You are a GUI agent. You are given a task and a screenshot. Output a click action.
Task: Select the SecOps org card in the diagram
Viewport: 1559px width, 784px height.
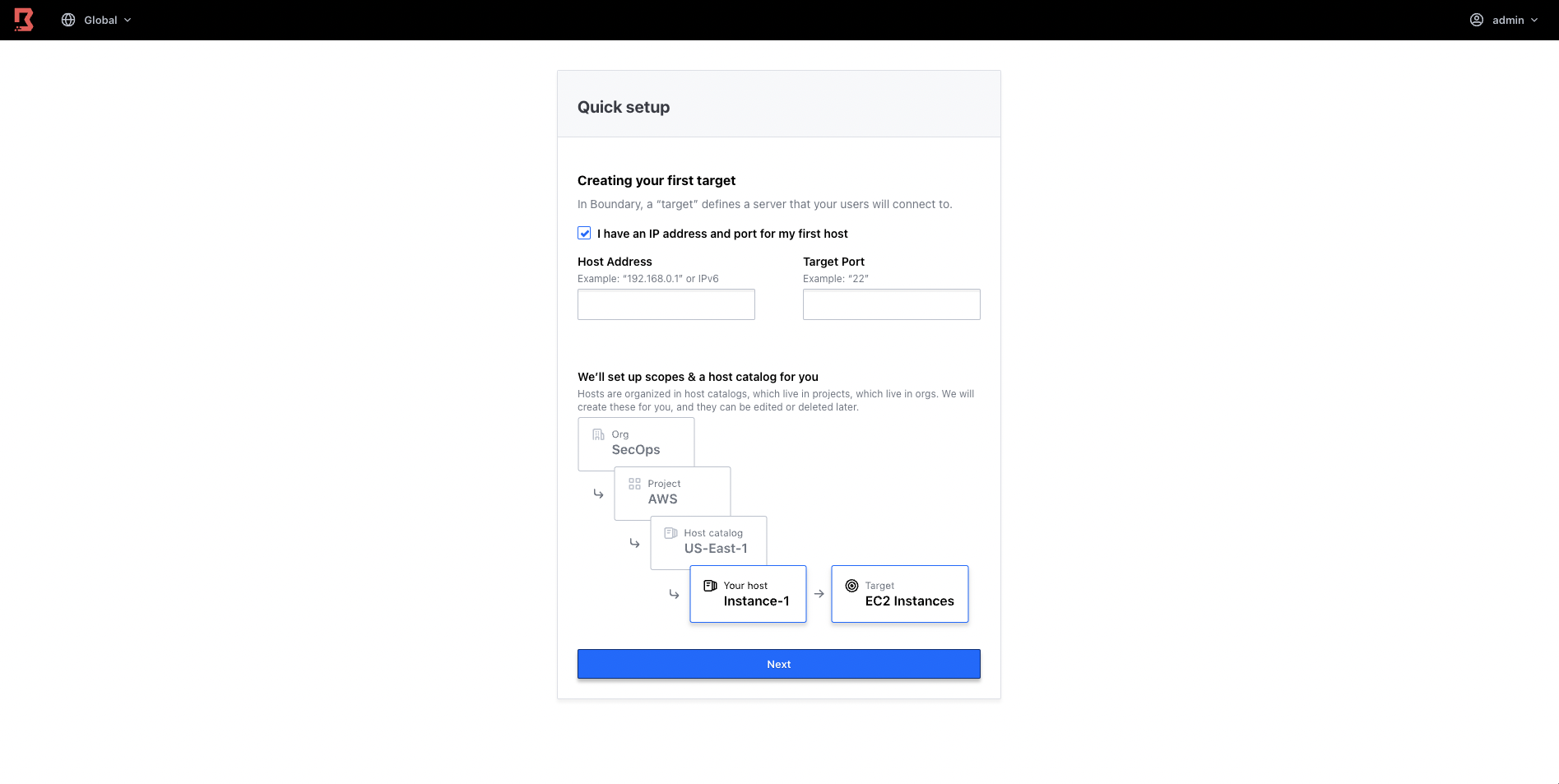pos(636,443)
